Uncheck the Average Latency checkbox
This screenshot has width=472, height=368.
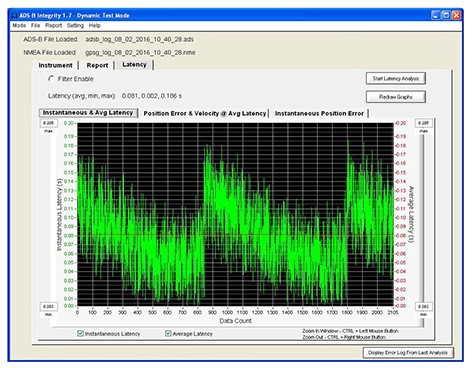(168, 333)
